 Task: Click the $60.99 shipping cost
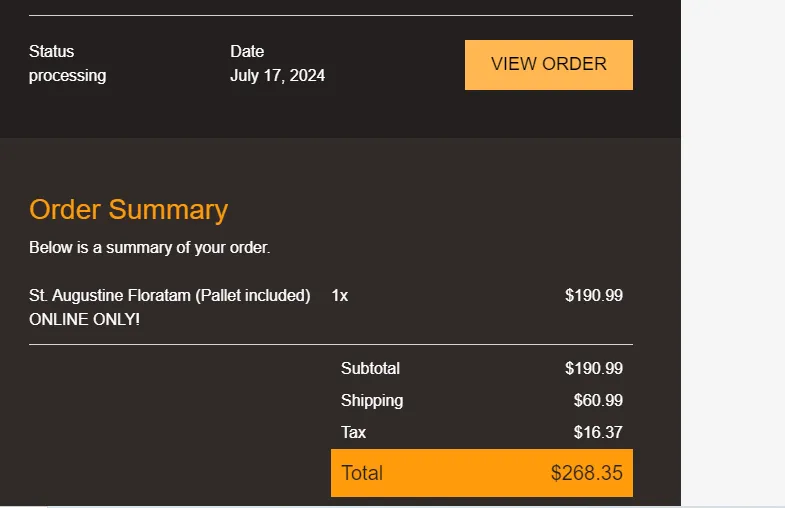[x=598, y=400]
